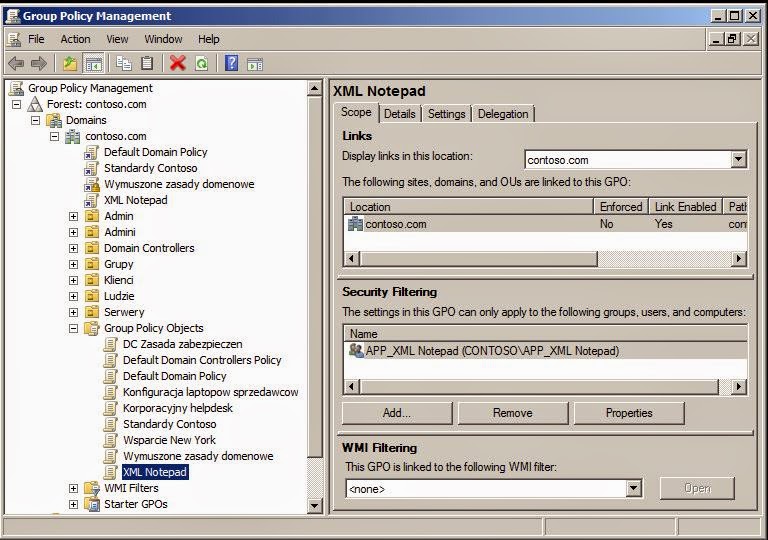Click the Security Filtering Properties button

[x=629, y=413]
